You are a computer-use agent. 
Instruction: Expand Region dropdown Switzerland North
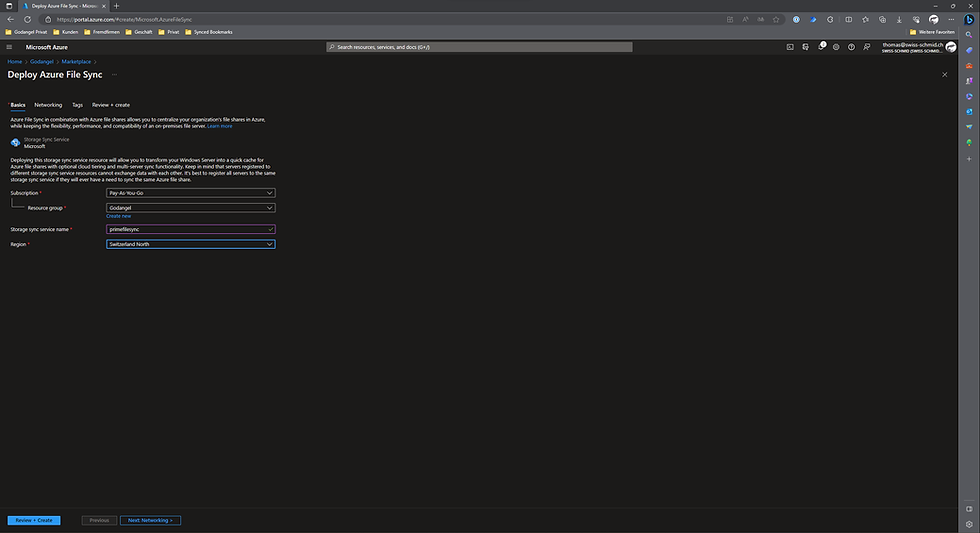coord(191,244)
